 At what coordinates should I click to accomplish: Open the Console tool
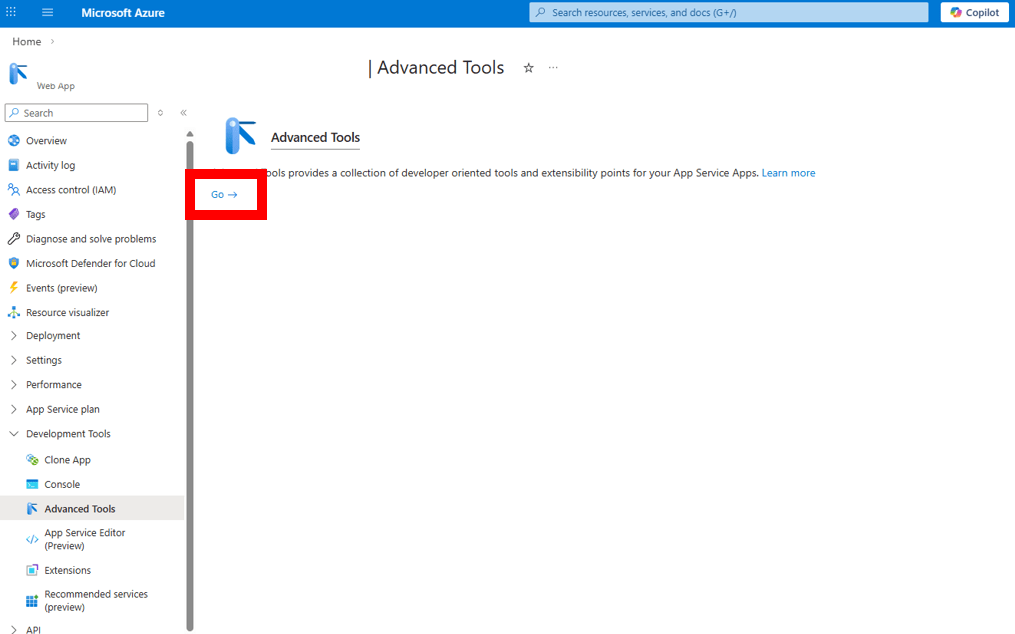[x=62, y=484]
